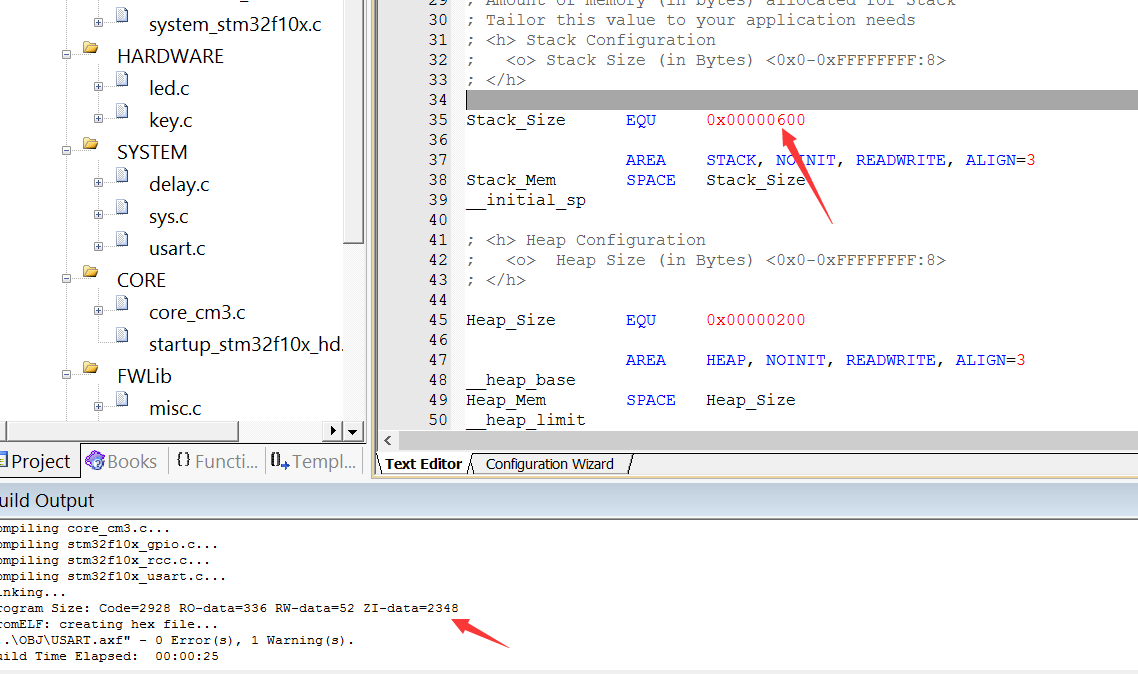Click the usart.c file icon

coord(123,239)
